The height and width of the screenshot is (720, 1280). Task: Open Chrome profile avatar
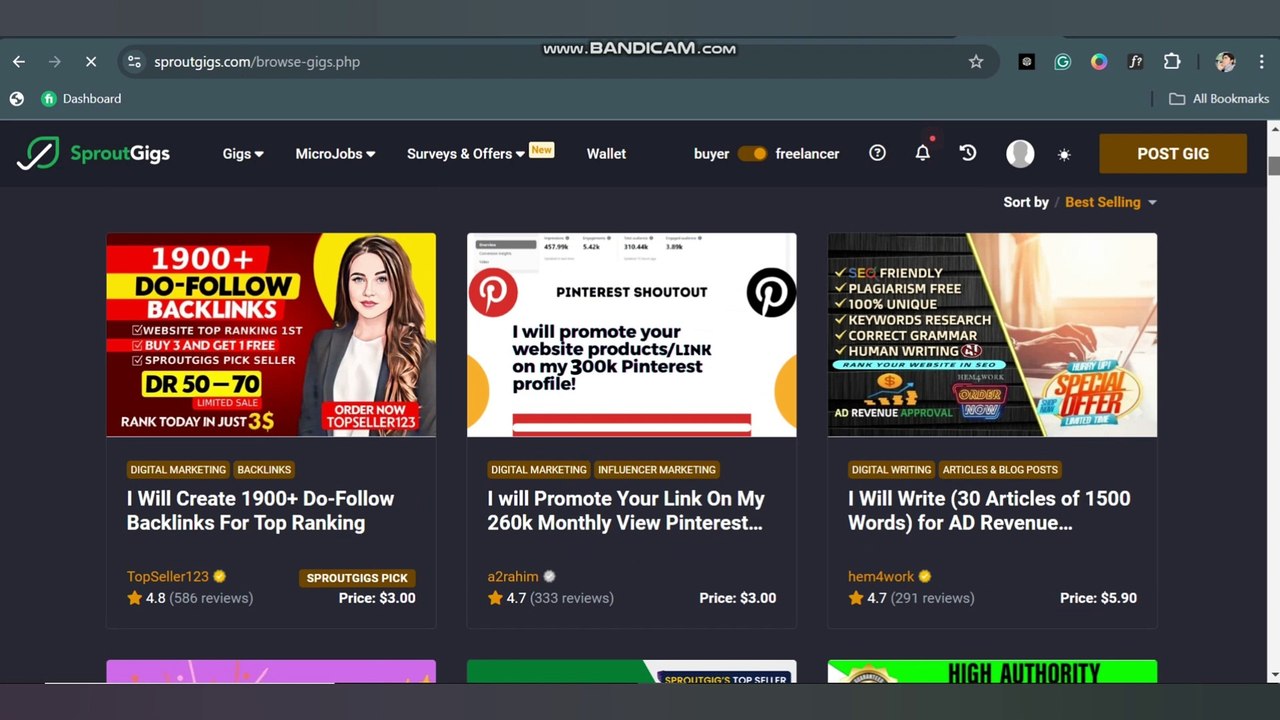tap(1225, 62)
